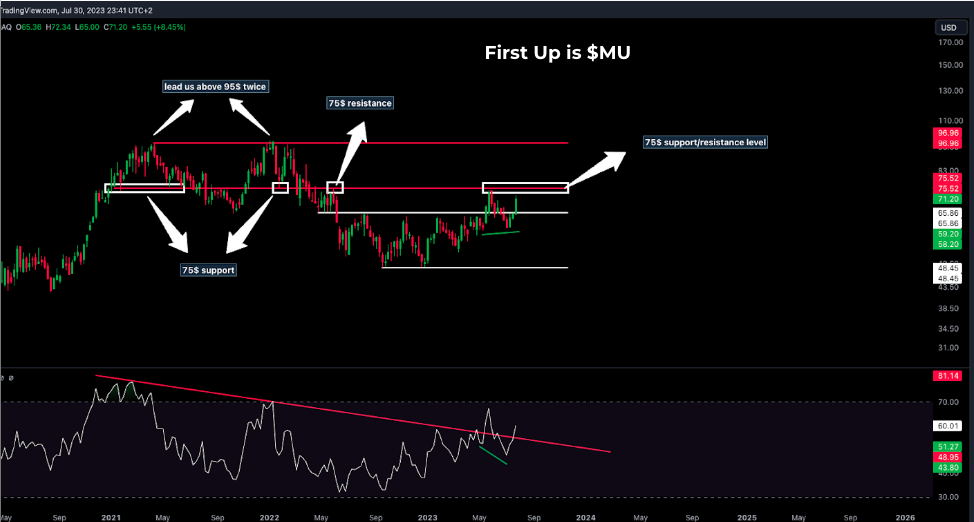Click the green 71.20 current price tag

click(x=946, y=200)
